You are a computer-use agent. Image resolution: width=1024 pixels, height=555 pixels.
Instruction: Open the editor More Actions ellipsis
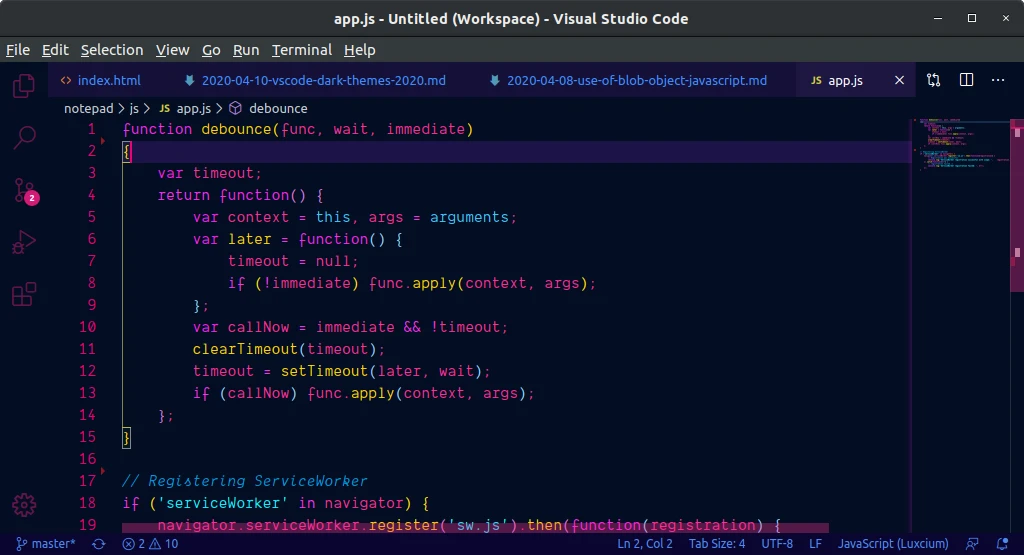click(998, 80)
